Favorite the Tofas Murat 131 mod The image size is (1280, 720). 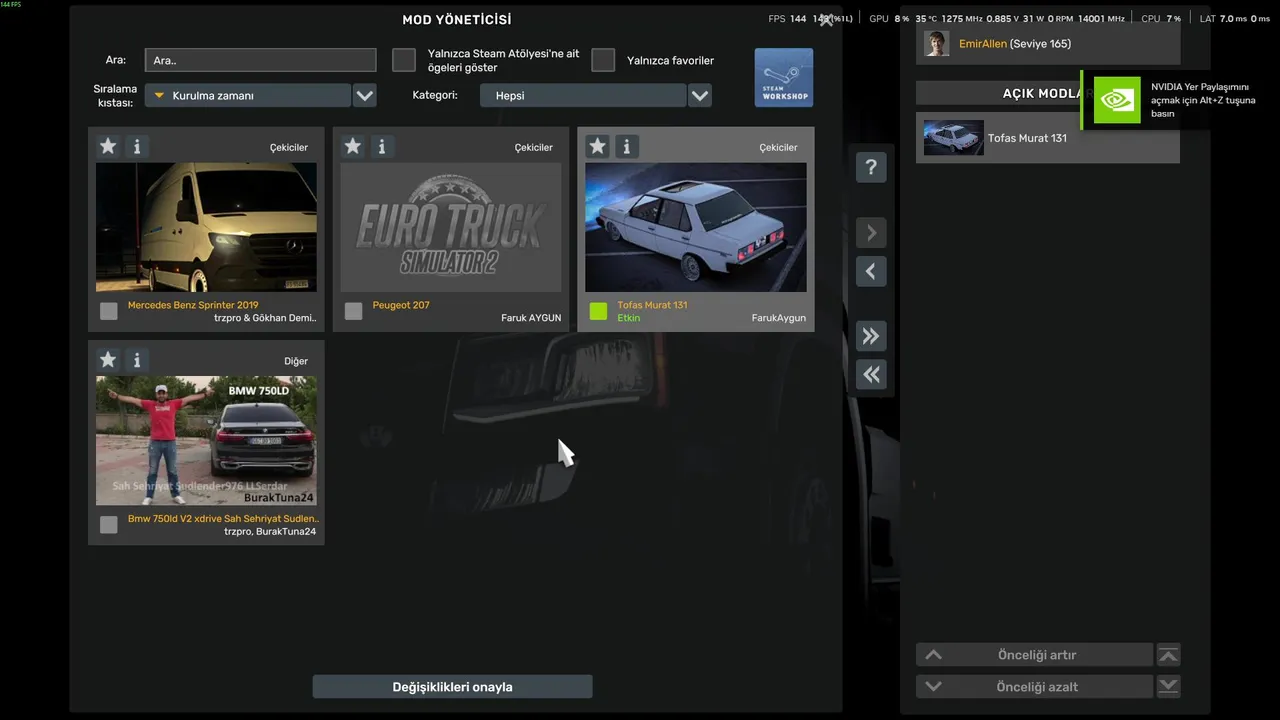(598, 147)
